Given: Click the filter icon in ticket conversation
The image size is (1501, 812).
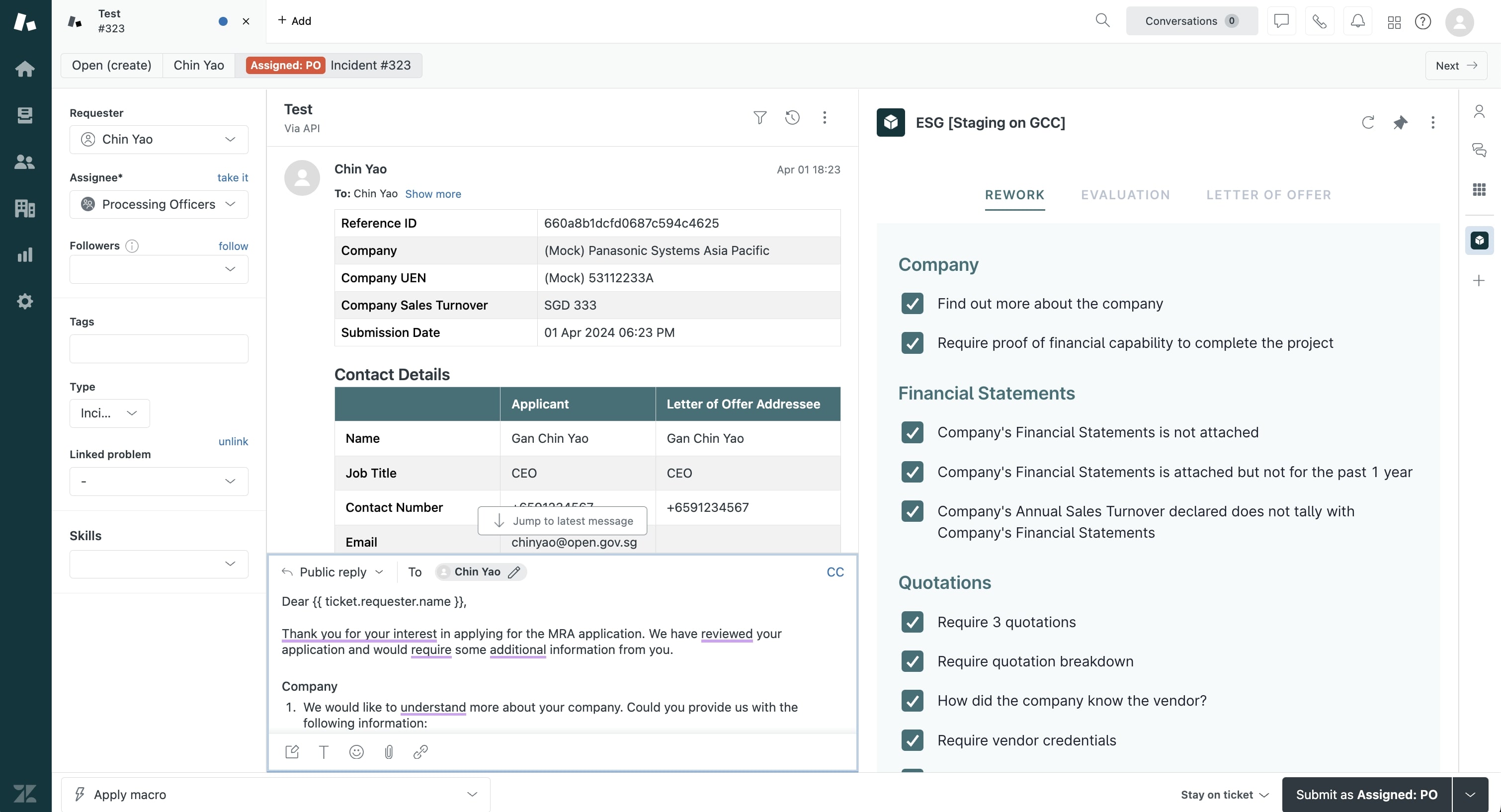Looking at the screenshot, I should click(759, 117).
